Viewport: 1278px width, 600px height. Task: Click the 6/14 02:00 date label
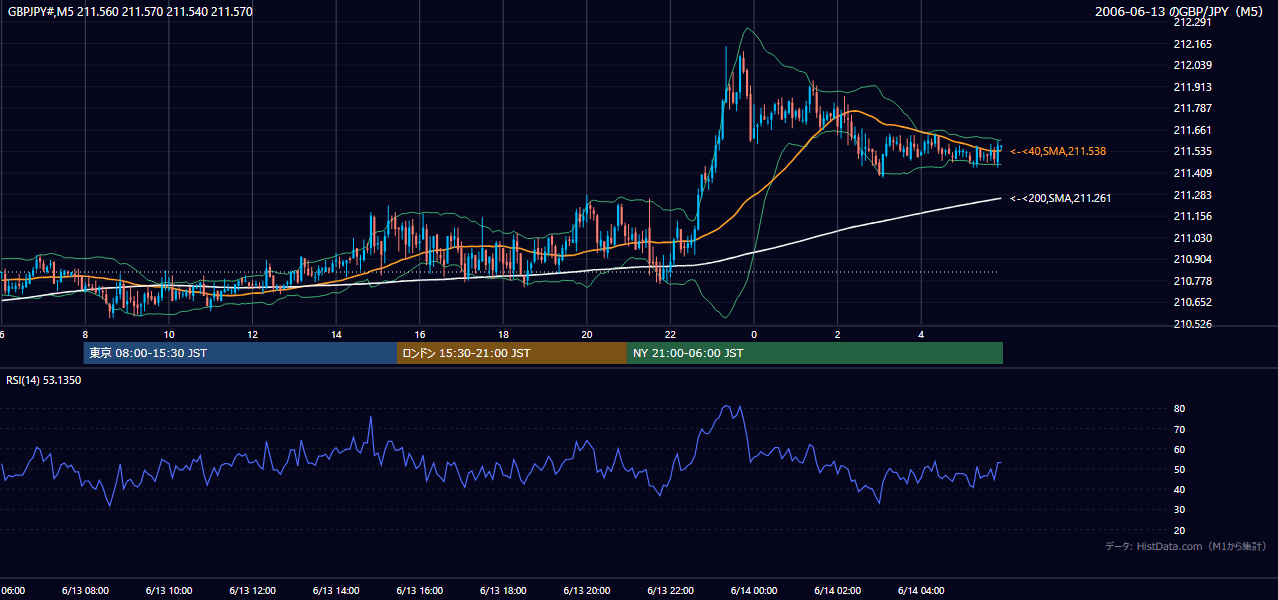(838, 590)
